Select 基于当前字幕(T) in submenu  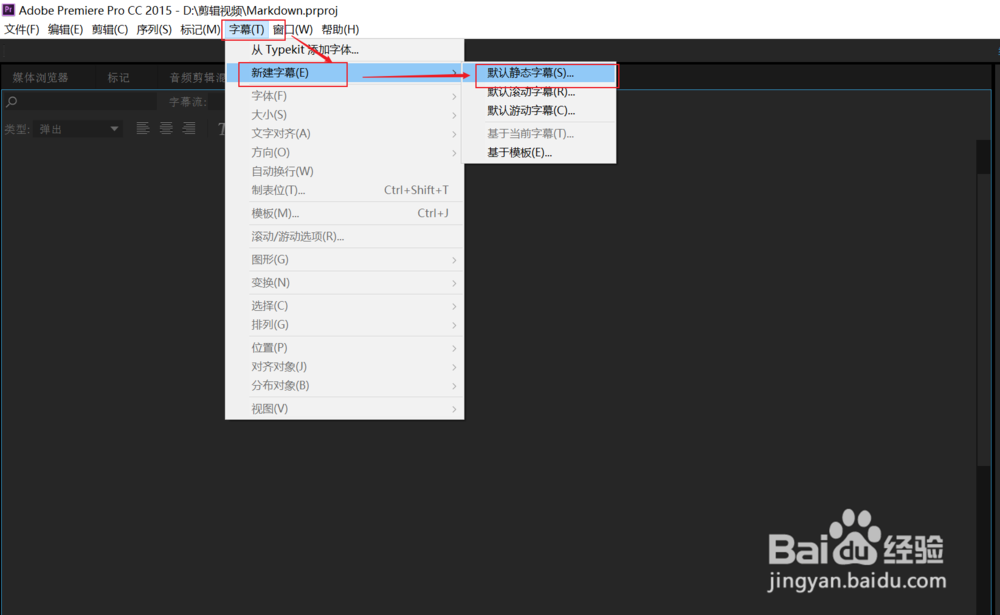[540, 133]
